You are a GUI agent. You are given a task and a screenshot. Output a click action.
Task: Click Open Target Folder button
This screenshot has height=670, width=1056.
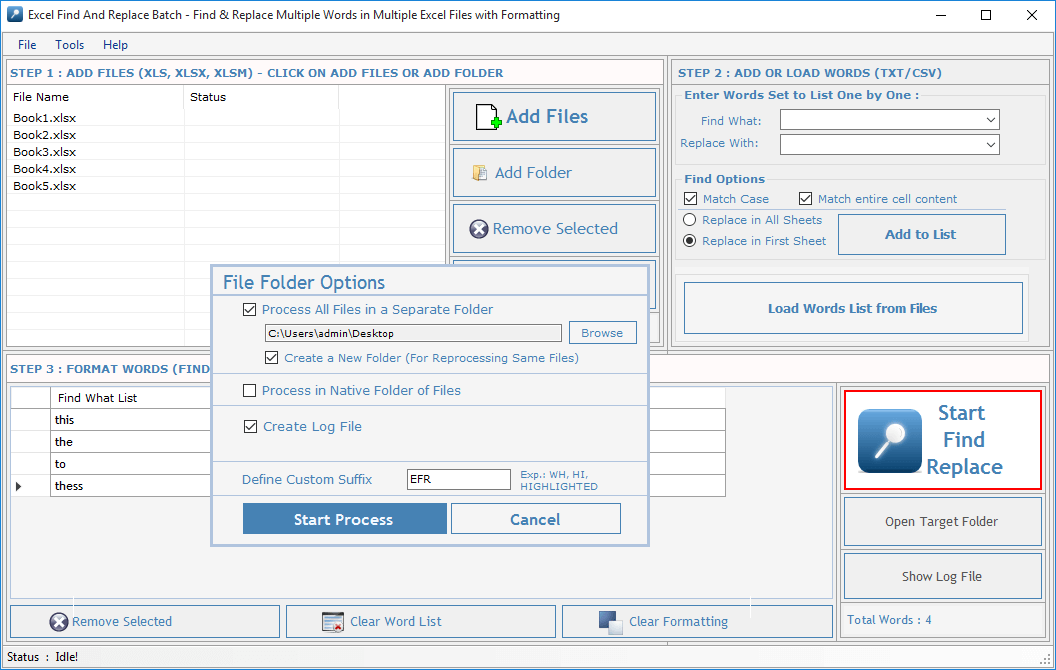click(x=942, y=521)
